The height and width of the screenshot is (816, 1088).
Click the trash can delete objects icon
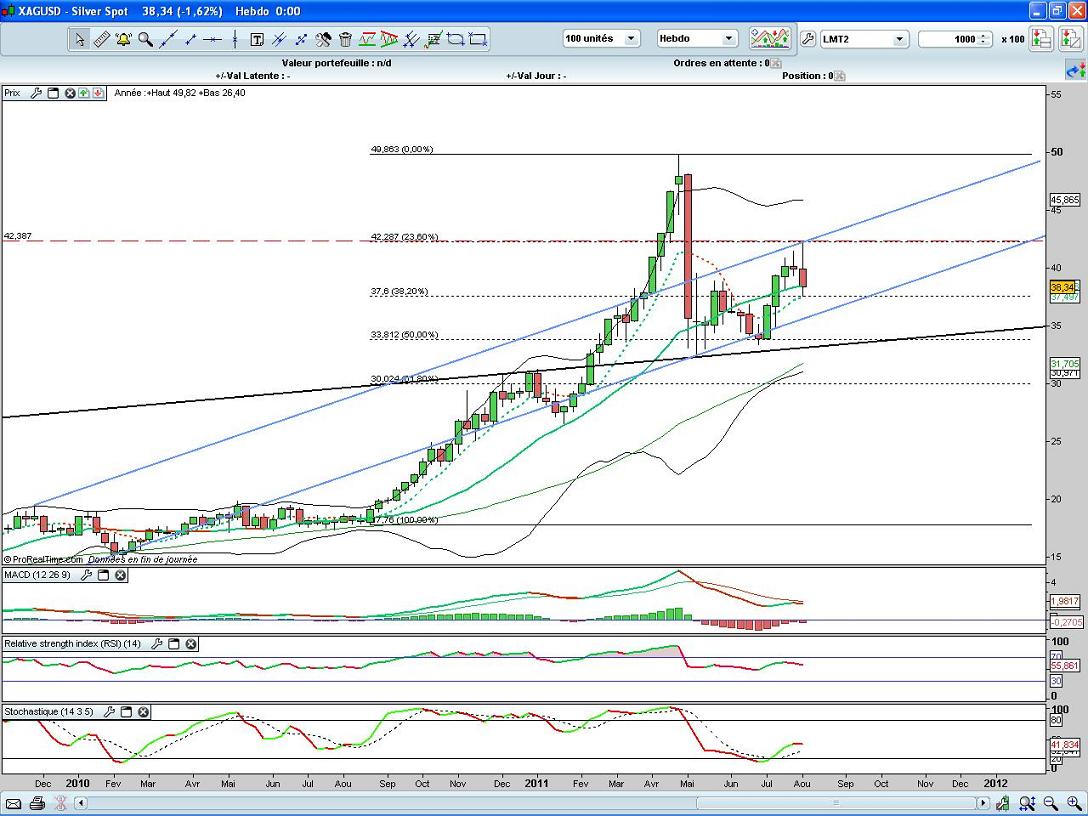click(x=345, y=39)
